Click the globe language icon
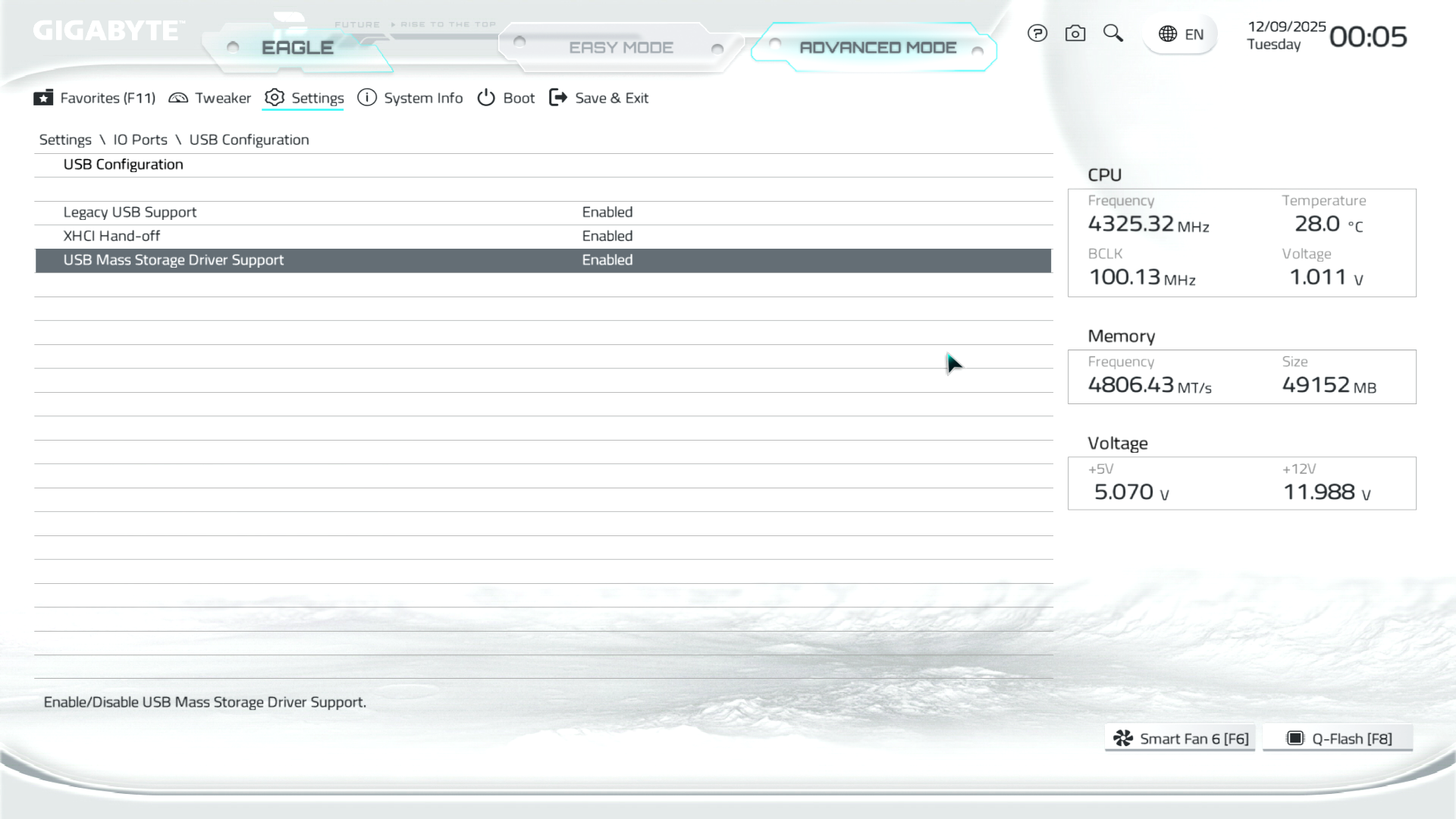1456x819 pixels. [1168, 34]
